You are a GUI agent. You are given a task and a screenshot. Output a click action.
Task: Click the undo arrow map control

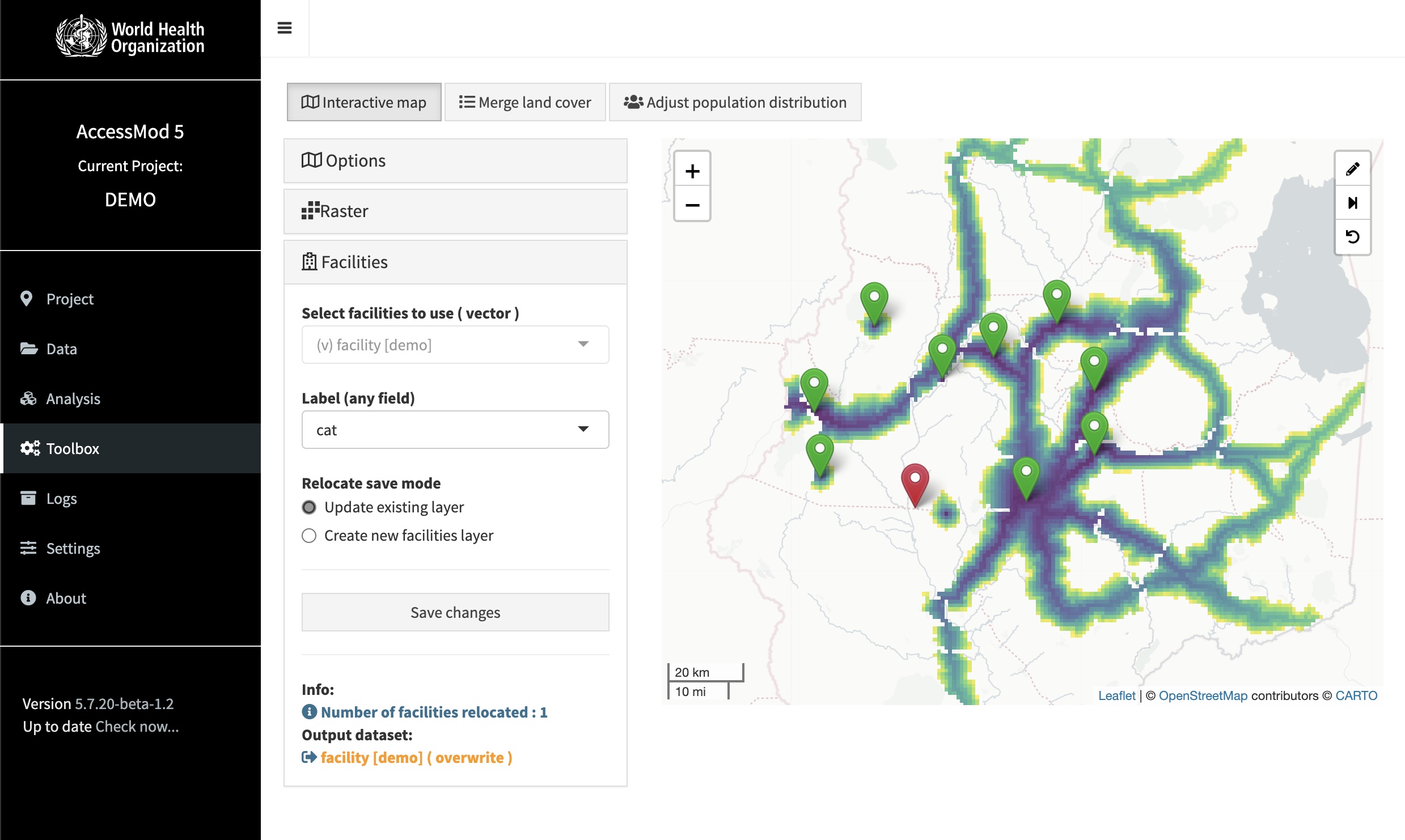coord(1352,236)
